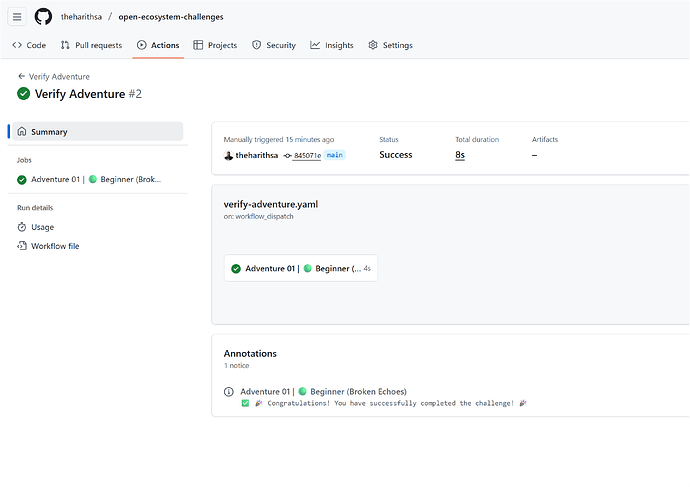
Task: Click the green success check by run title
Action: click(23, 94)
